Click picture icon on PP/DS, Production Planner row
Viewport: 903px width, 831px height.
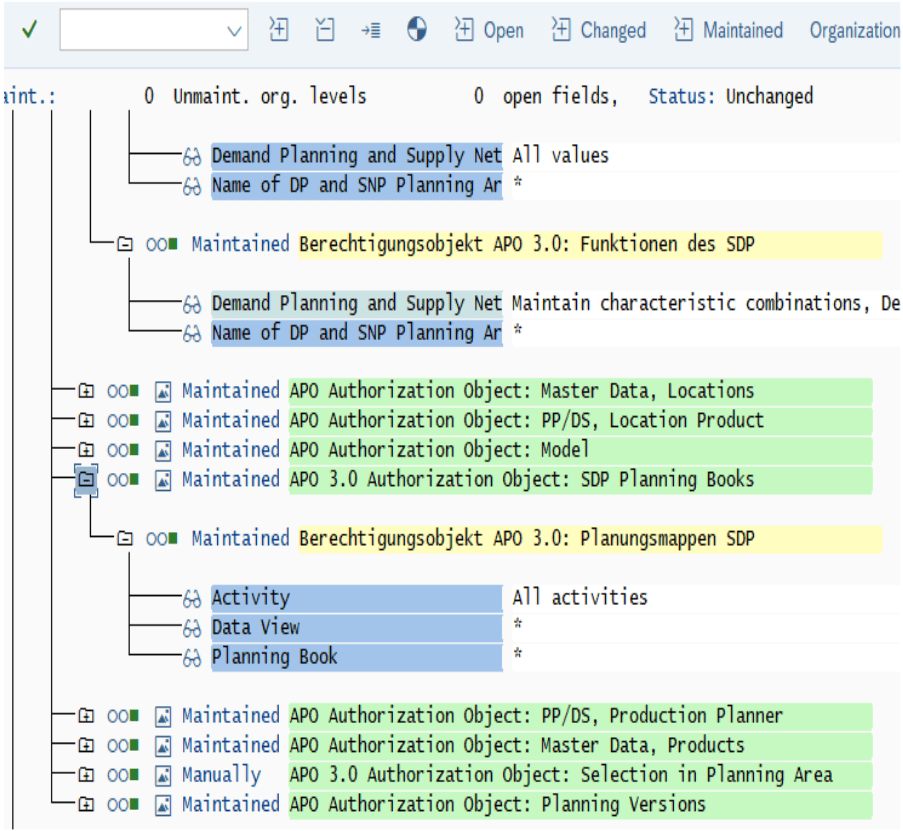point(163,716)
